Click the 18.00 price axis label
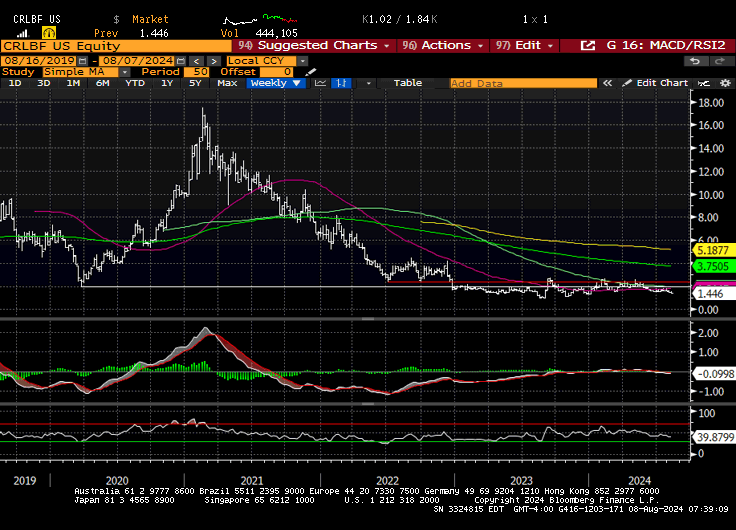Image resolution: width=736 pixels, height=530 pixels. [711, 103]
